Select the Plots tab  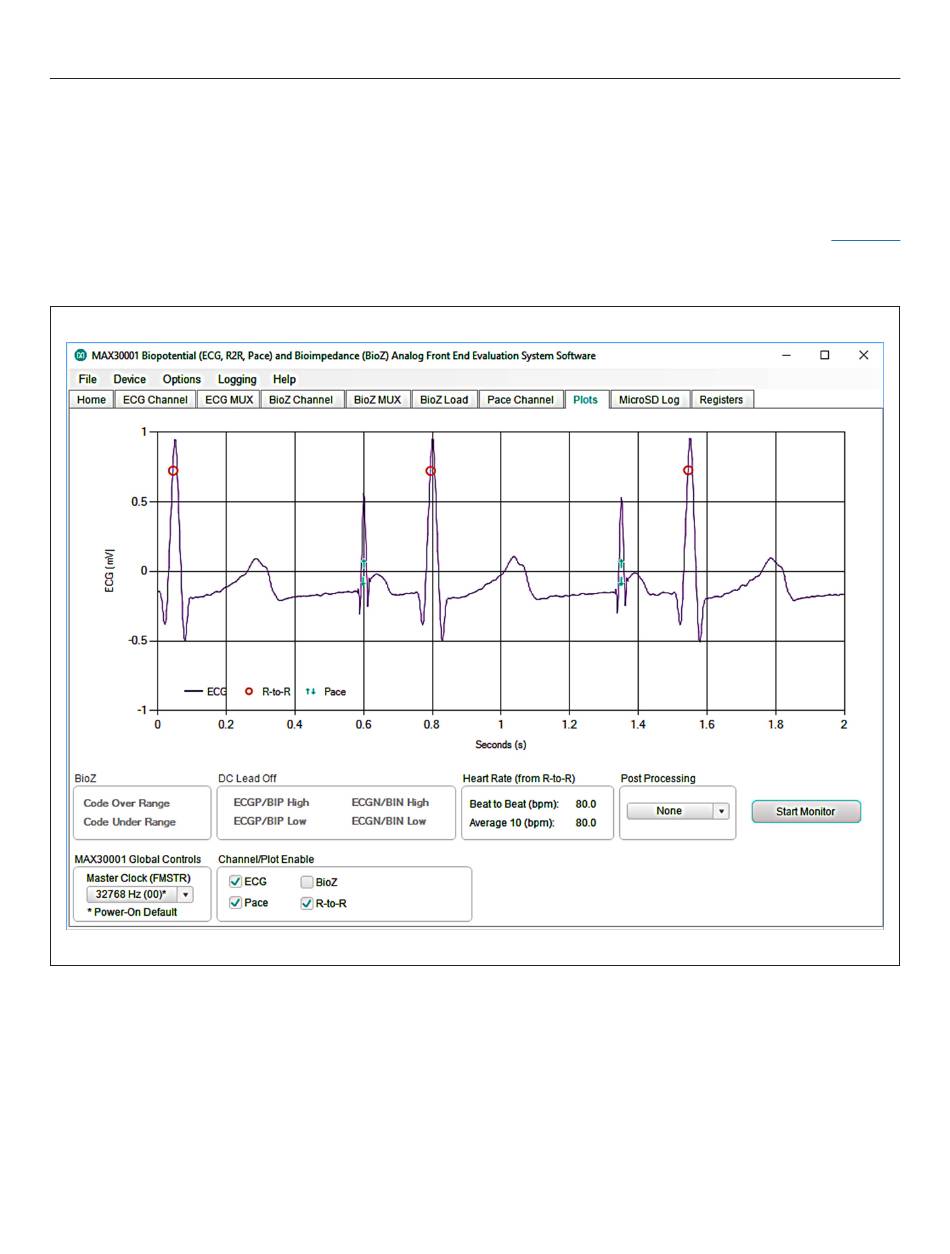[x=586, y=400]
